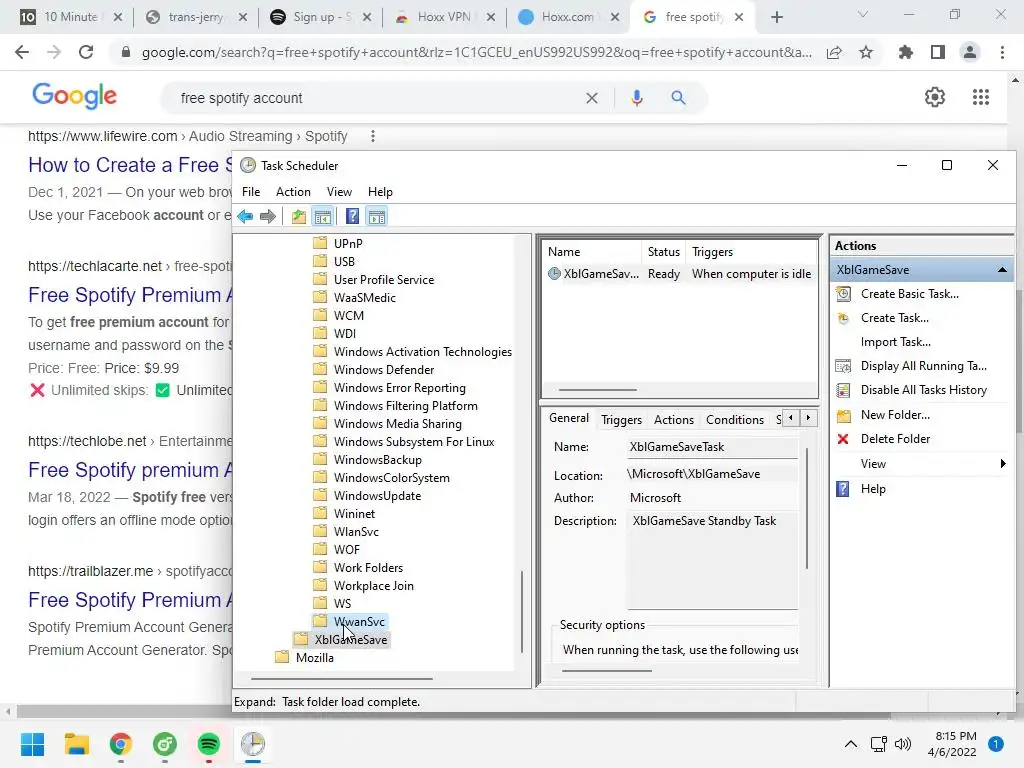
Task: Click Delete Folder action
Action: click(895, 439)
